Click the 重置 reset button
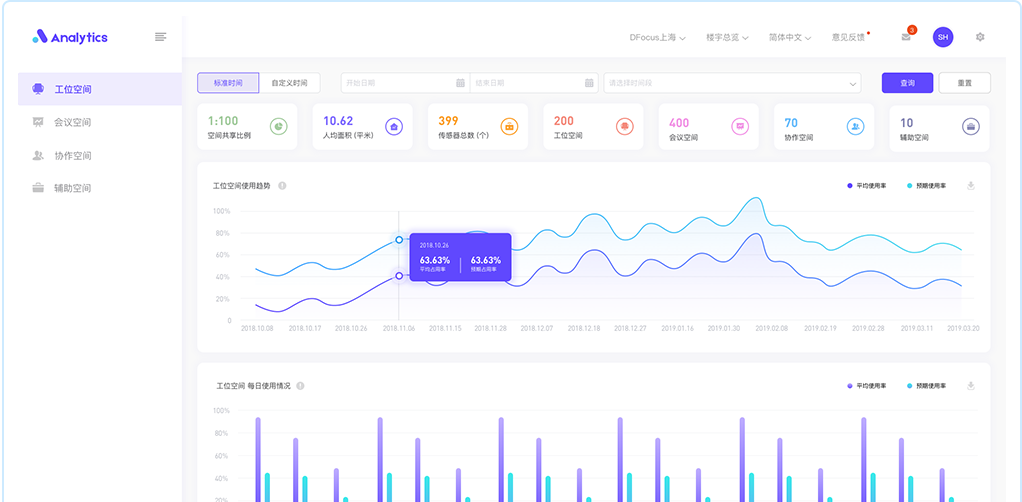This screenshot has height=502, width=1022. [964, 83]
